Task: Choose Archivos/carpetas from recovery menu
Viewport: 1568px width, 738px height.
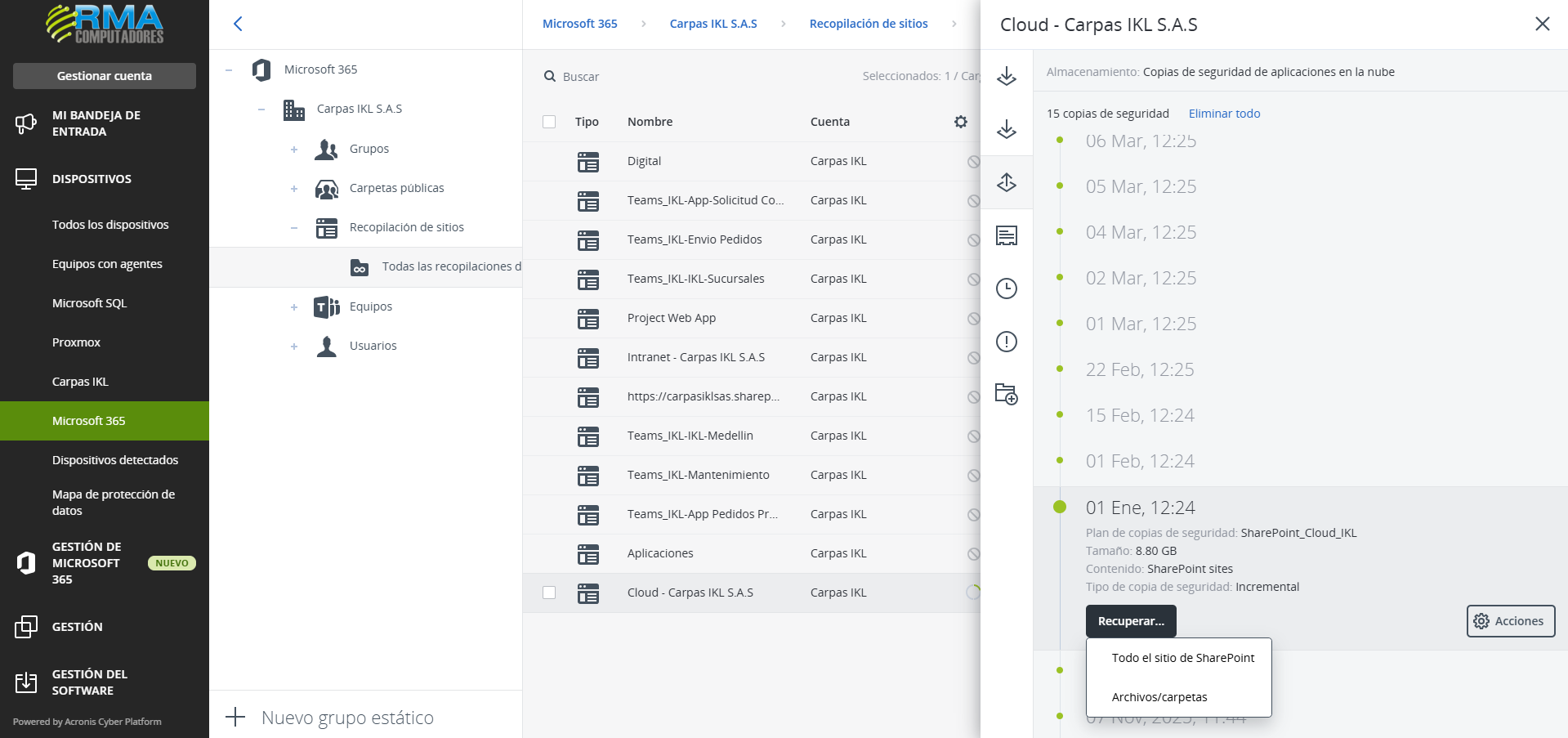Action: [1159, 697]
